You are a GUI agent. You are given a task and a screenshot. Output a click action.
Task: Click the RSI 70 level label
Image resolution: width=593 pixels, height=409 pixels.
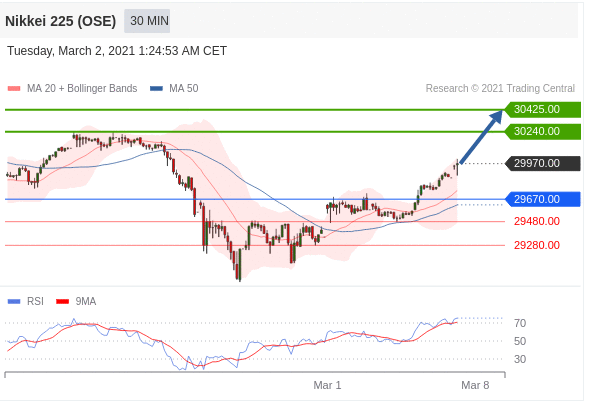pyautogui.click(x=520, y=323)
